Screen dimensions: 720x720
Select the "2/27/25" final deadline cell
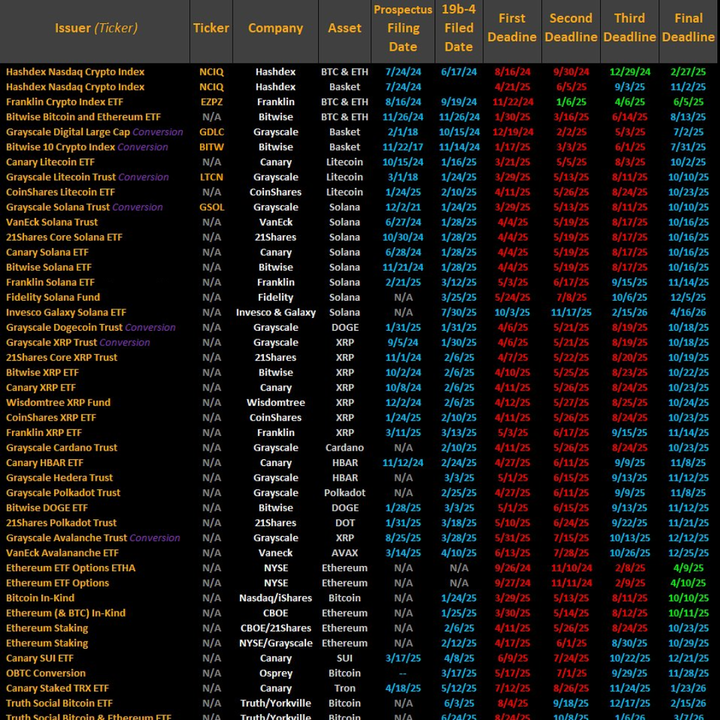688,72
